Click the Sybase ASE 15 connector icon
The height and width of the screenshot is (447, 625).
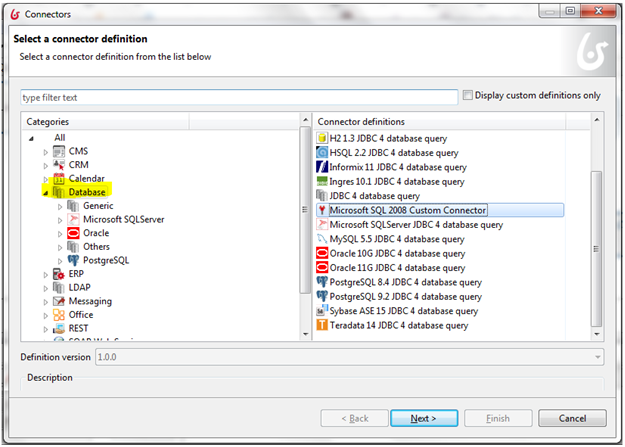coord(322,311)
